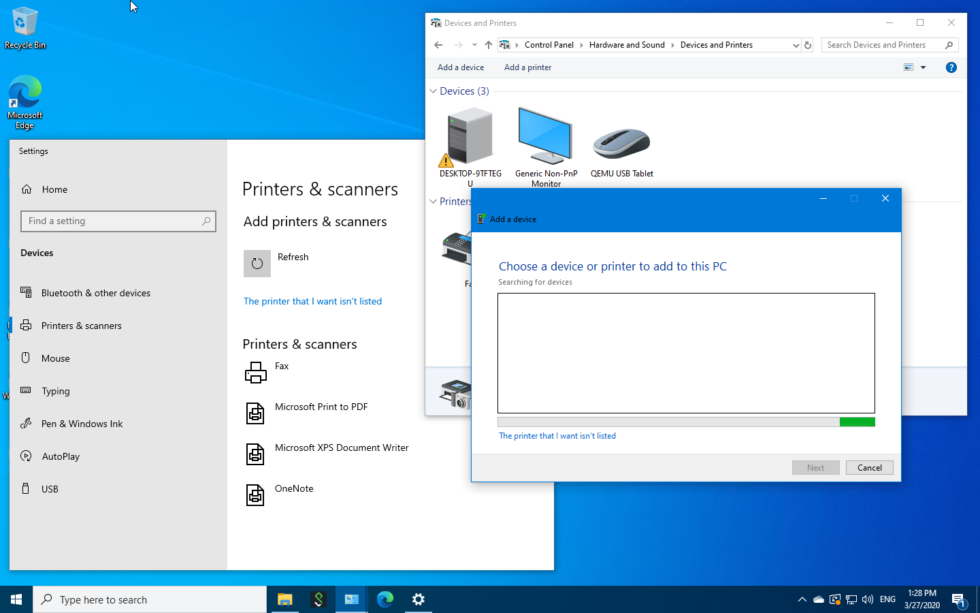Screen dimensions: 980x613
Task: Click the device search progress bar
Action: (x=686, y=423)
